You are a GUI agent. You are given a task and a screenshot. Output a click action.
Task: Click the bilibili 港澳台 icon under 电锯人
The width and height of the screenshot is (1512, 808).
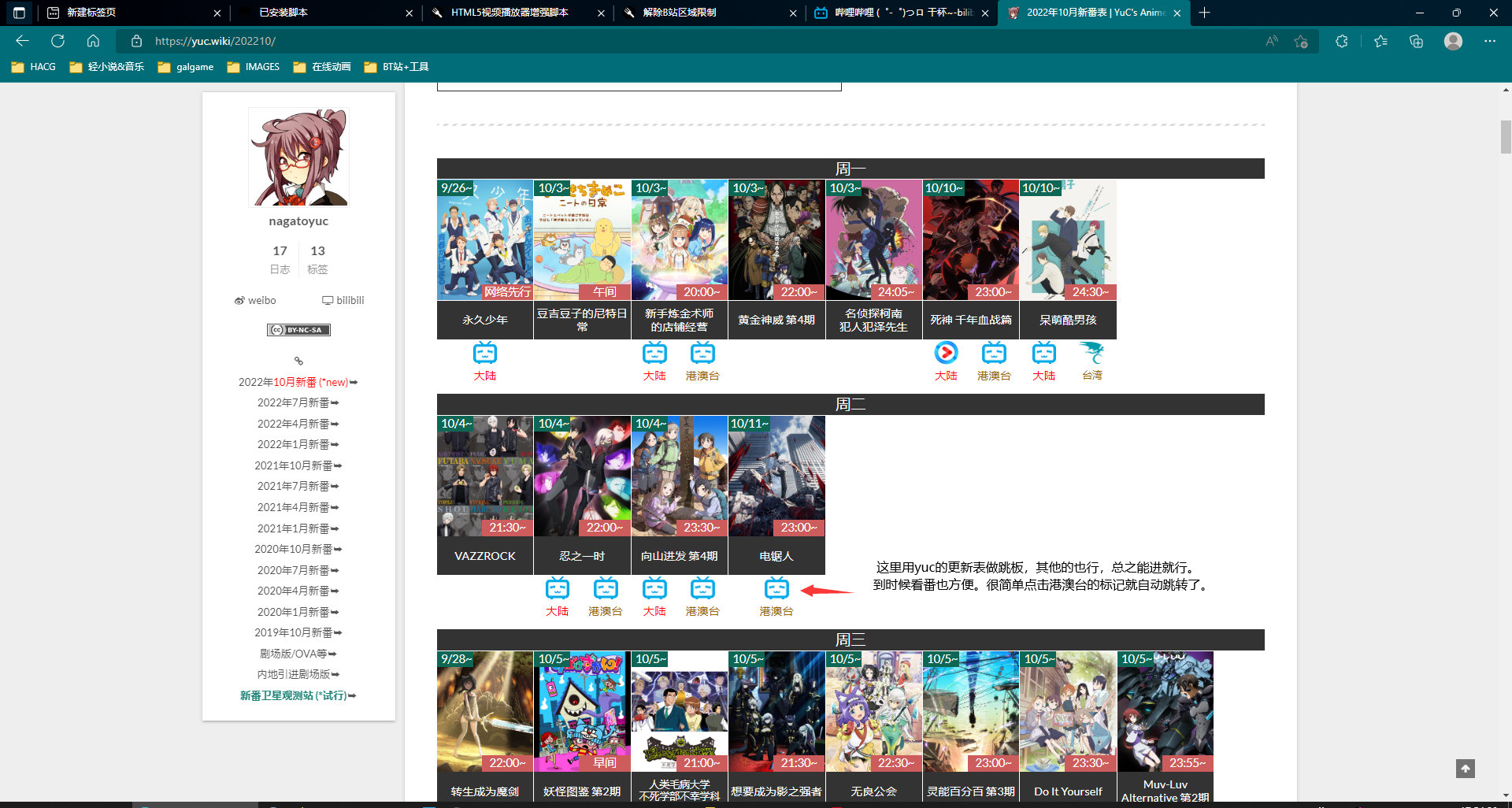tap(776, 588)
